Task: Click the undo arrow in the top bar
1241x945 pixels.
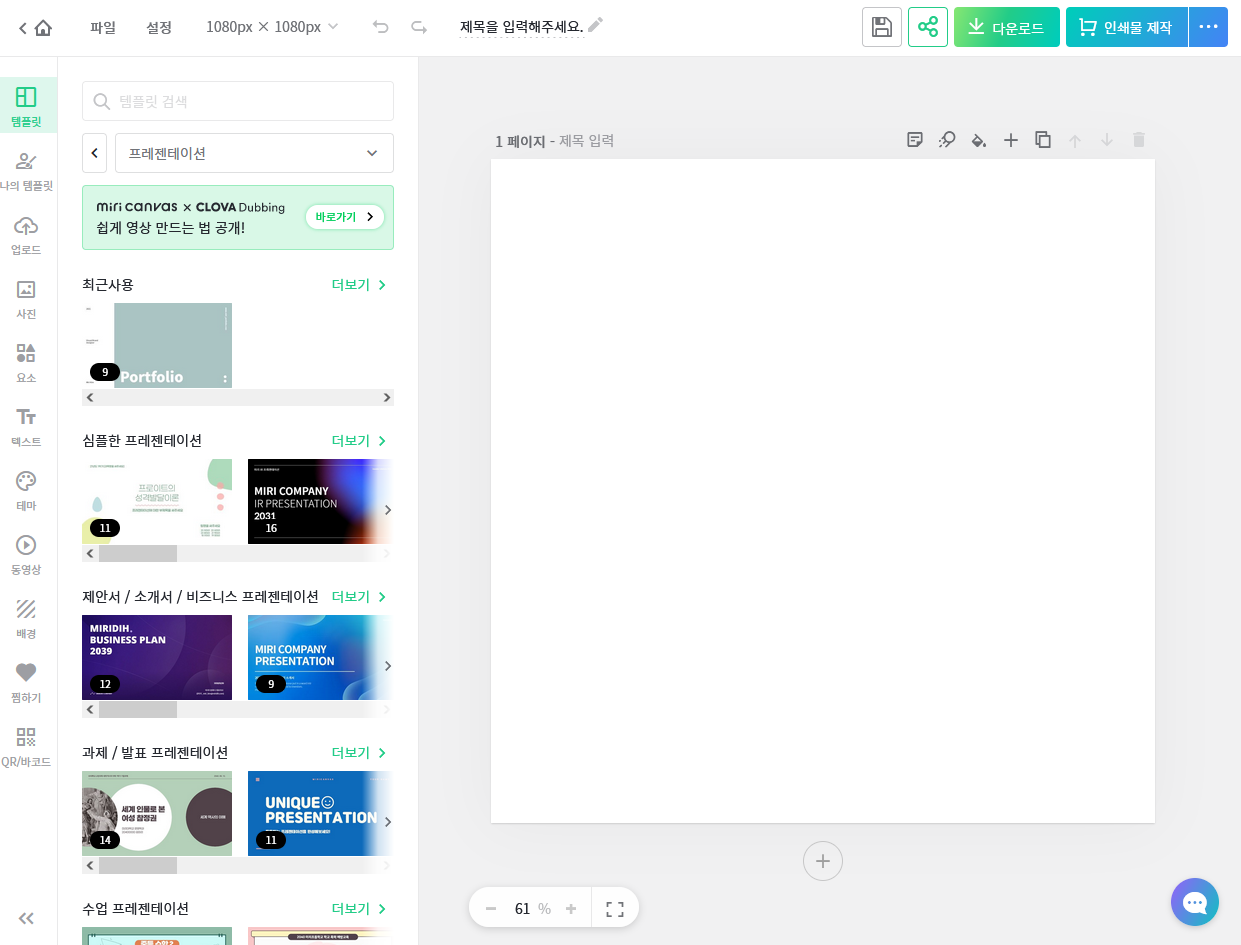Action: pyautogui.click(x=380, y=27)
